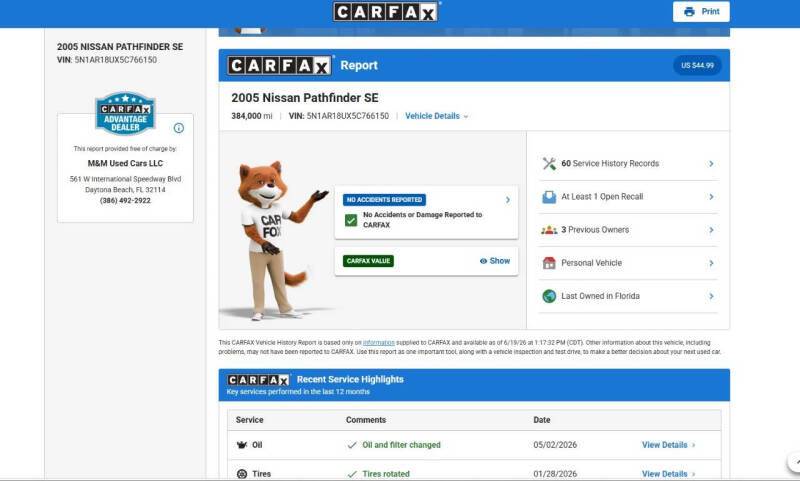Screen dimensions: 800x481
Task: Open Last Owned in Florida row
Action: (x=628, y=296)
